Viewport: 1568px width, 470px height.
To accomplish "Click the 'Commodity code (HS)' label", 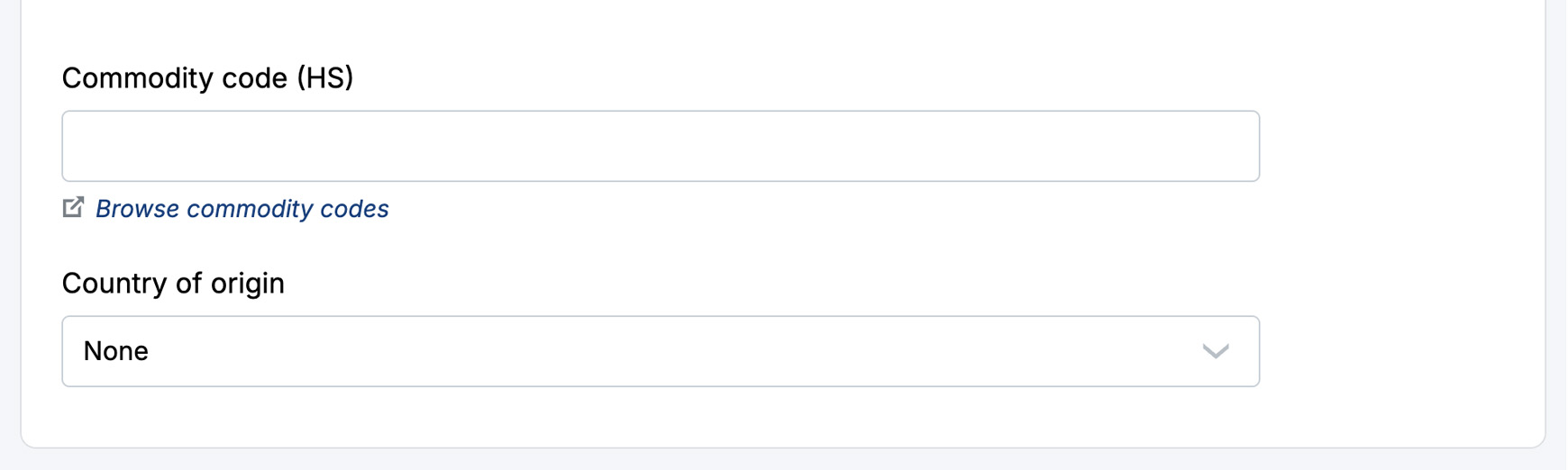I will [x=207, y=78].
